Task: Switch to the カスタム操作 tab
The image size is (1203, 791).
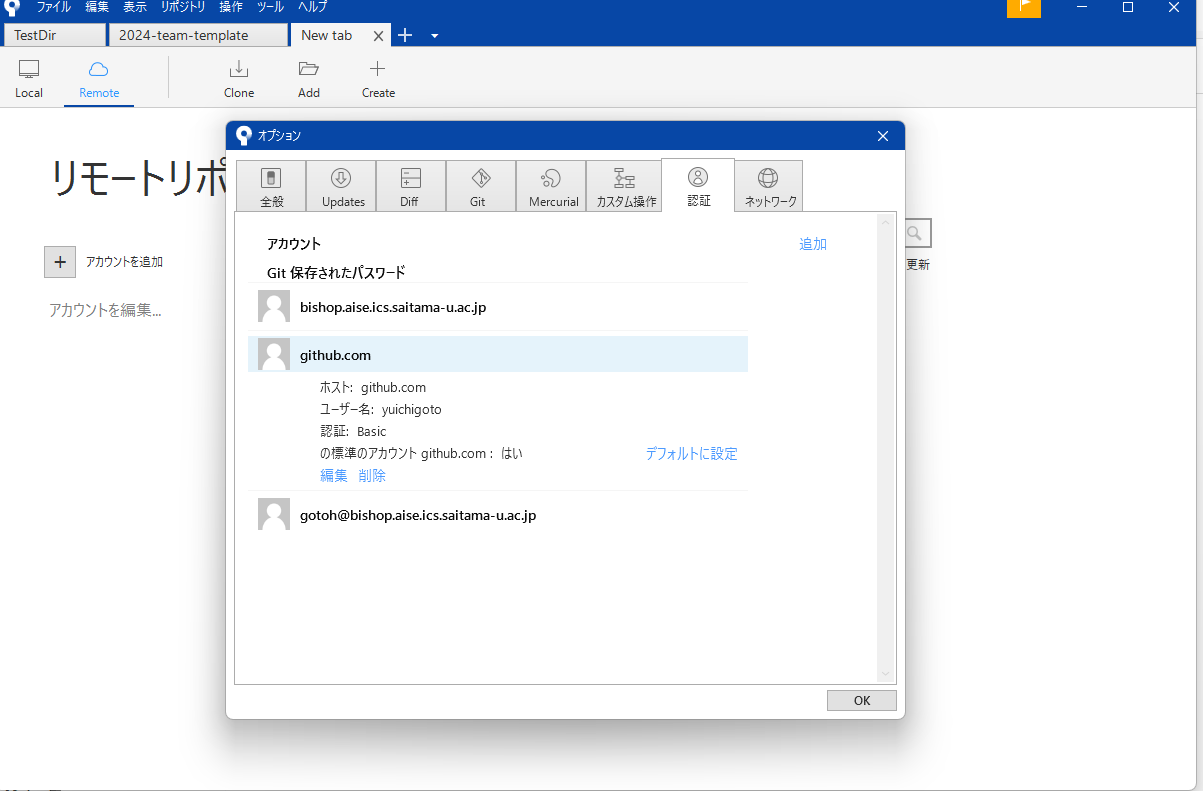Action: [626, 186]
